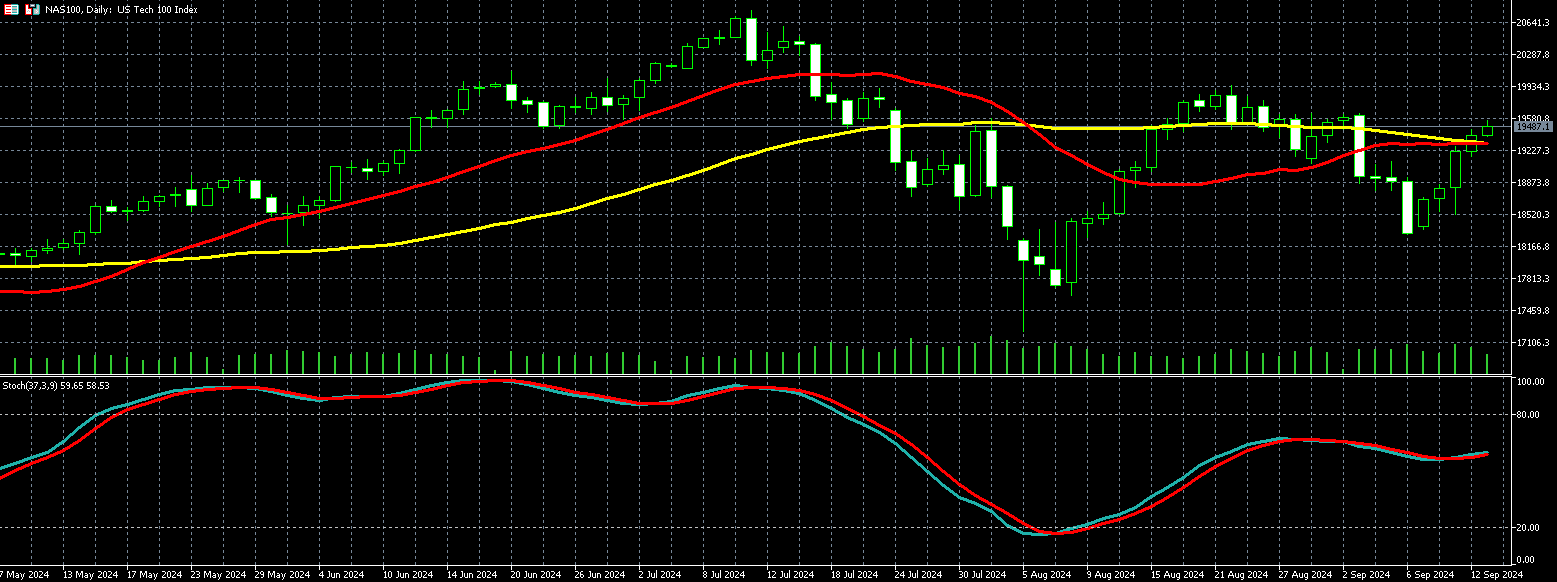The height and width of the screenshot is (582, 1557).
Task: Click the 18 Jul 2024 date label
Action: [x=854, y=575]
